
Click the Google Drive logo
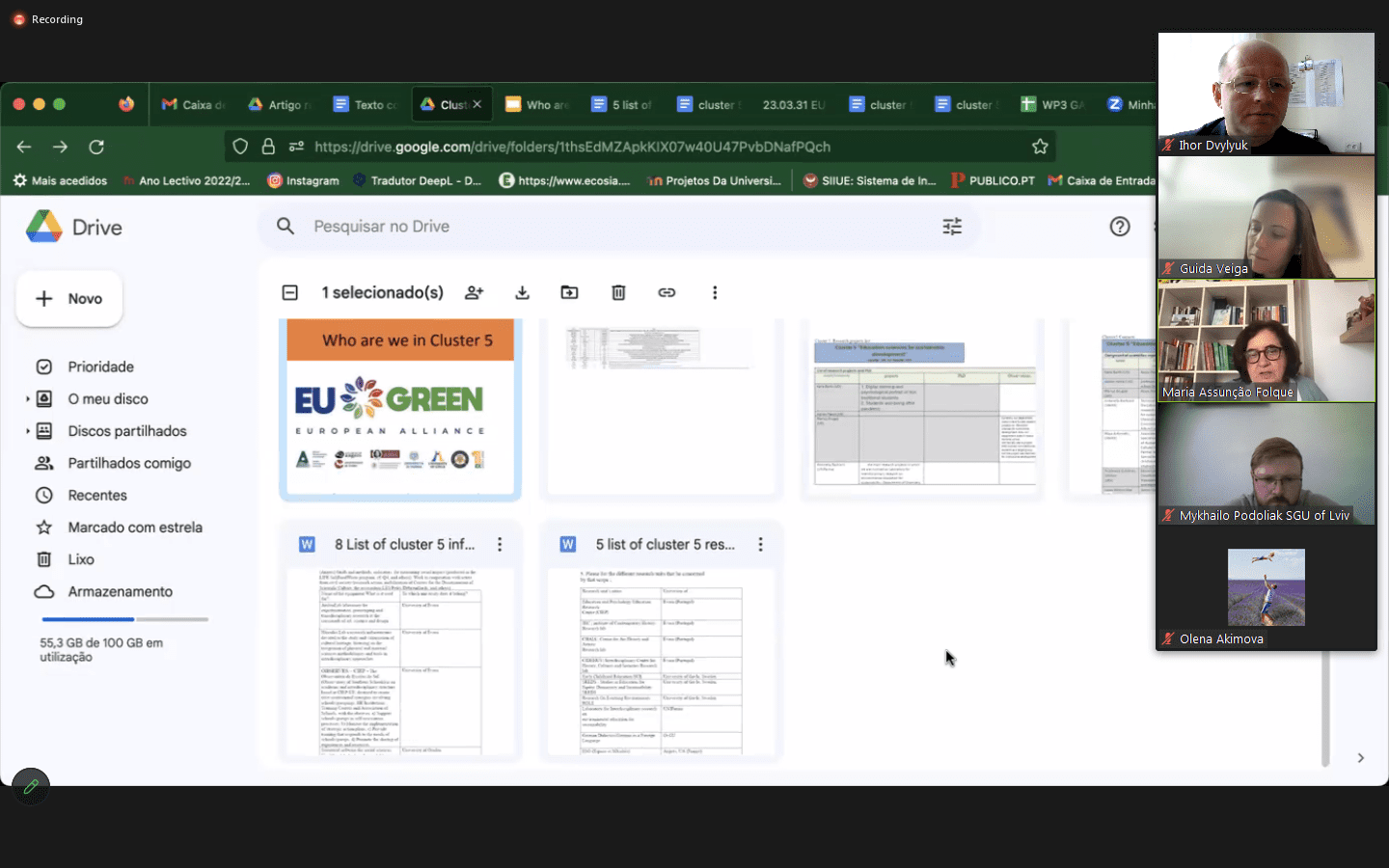tap(44, 227)
